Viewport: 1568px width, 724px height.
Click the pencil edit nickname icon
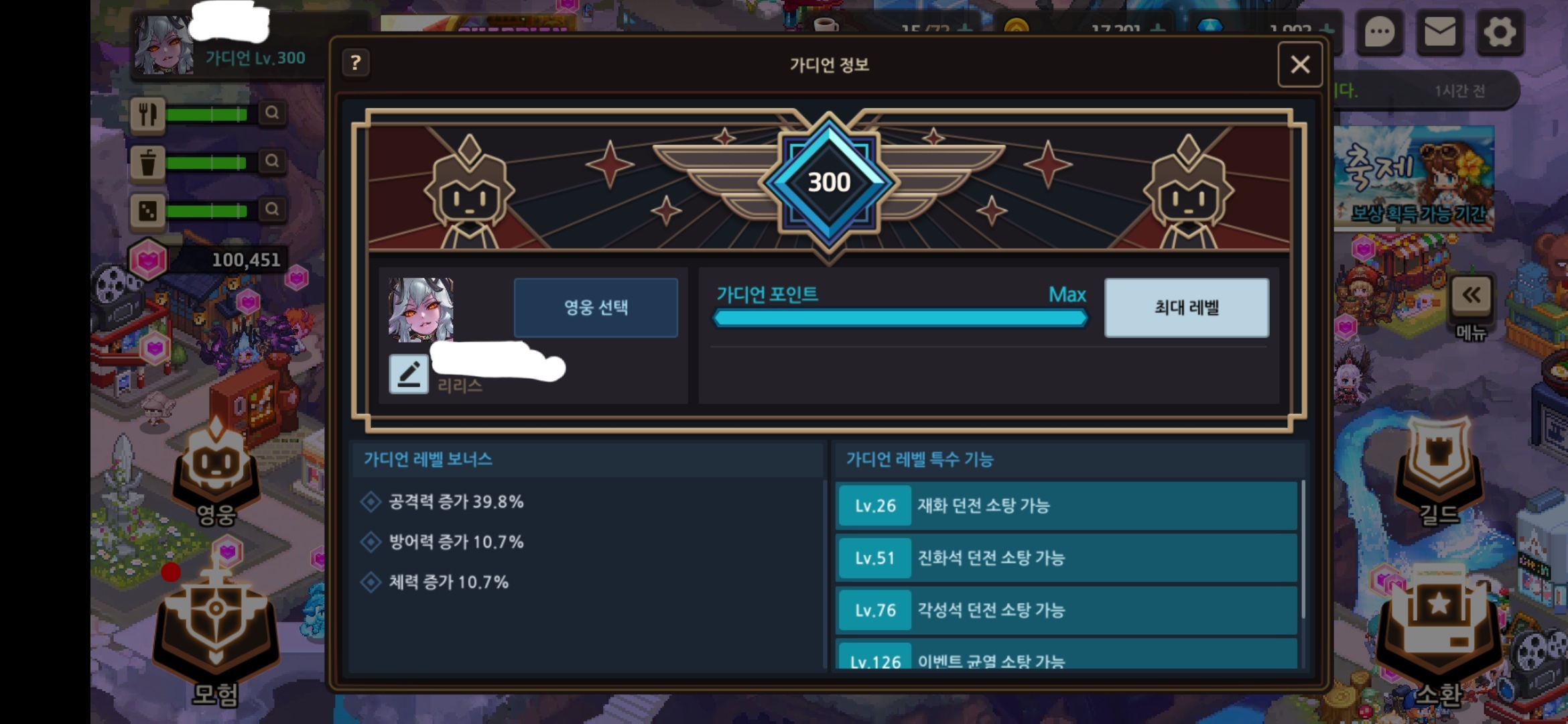(x=409, y=373)
